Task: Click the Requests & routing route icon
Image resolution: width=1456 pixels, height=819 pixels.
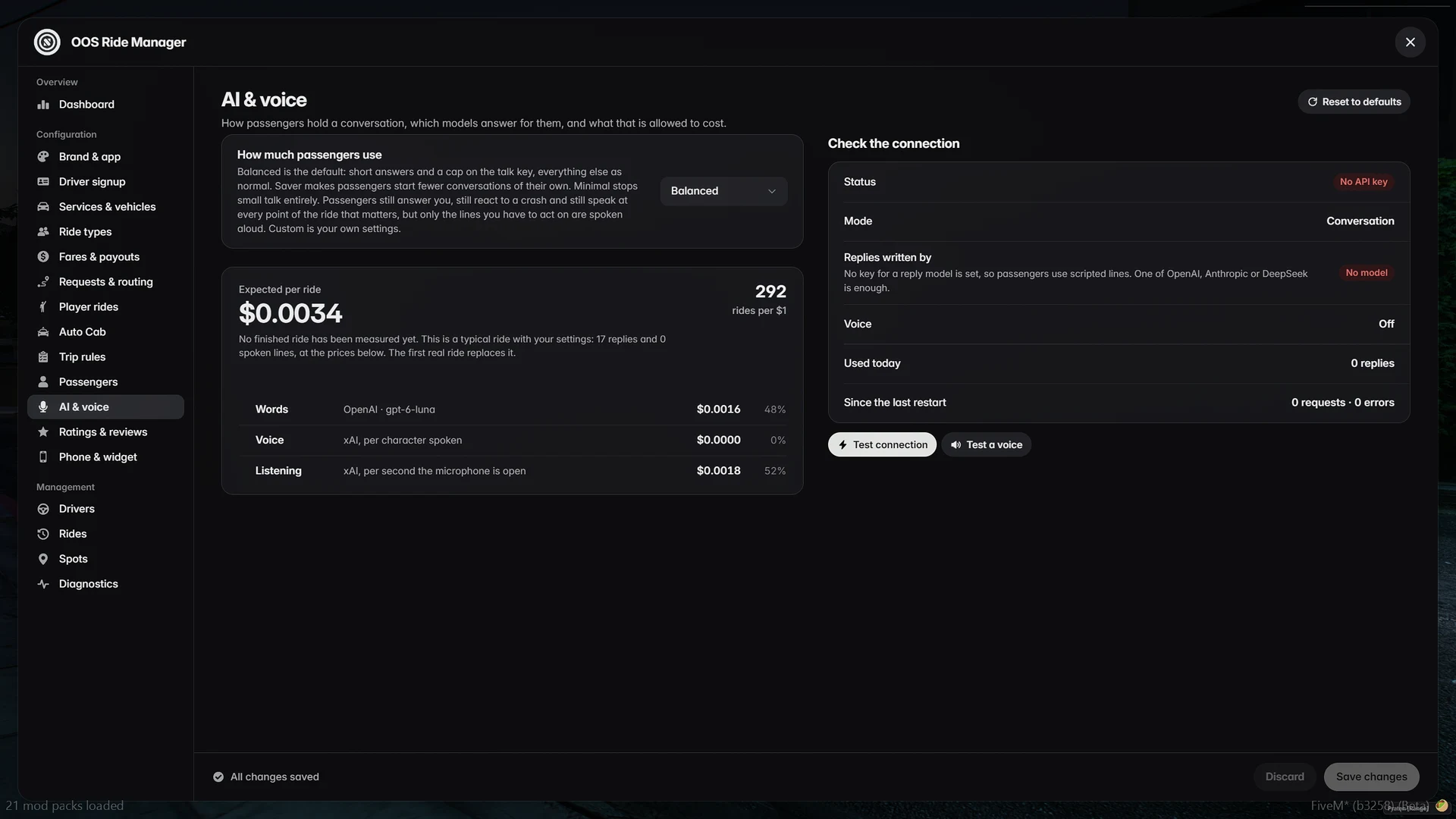Action: pos(43,282)
